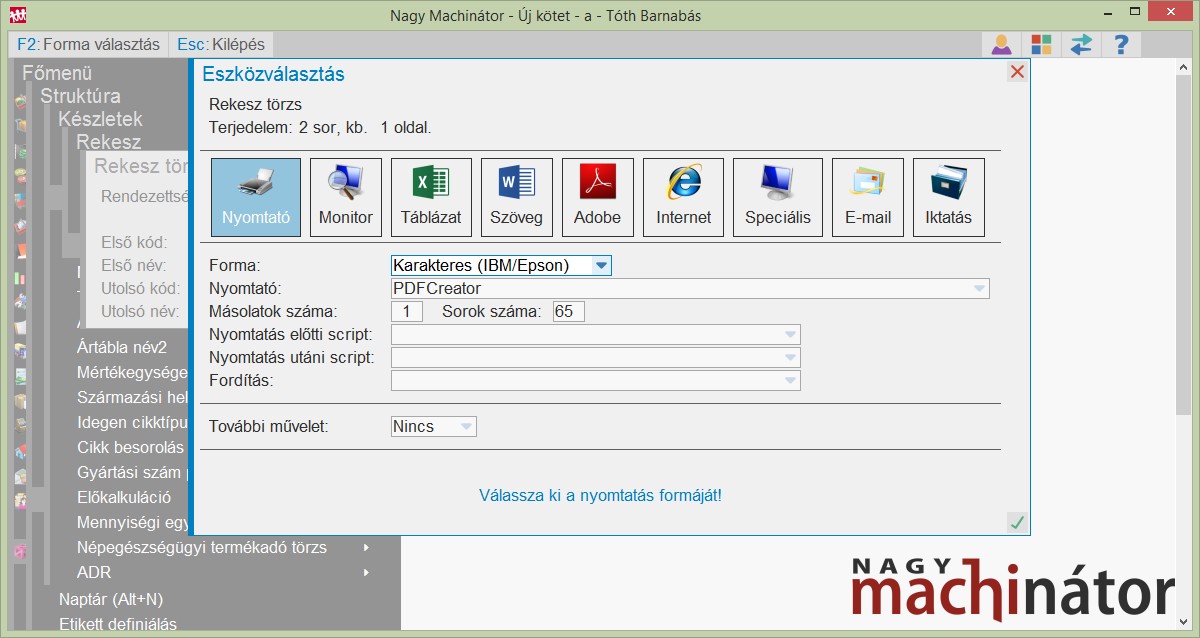This screenshot has width=1200, height=638.
Task: Choose the Internet browser output
Action: 683,197
